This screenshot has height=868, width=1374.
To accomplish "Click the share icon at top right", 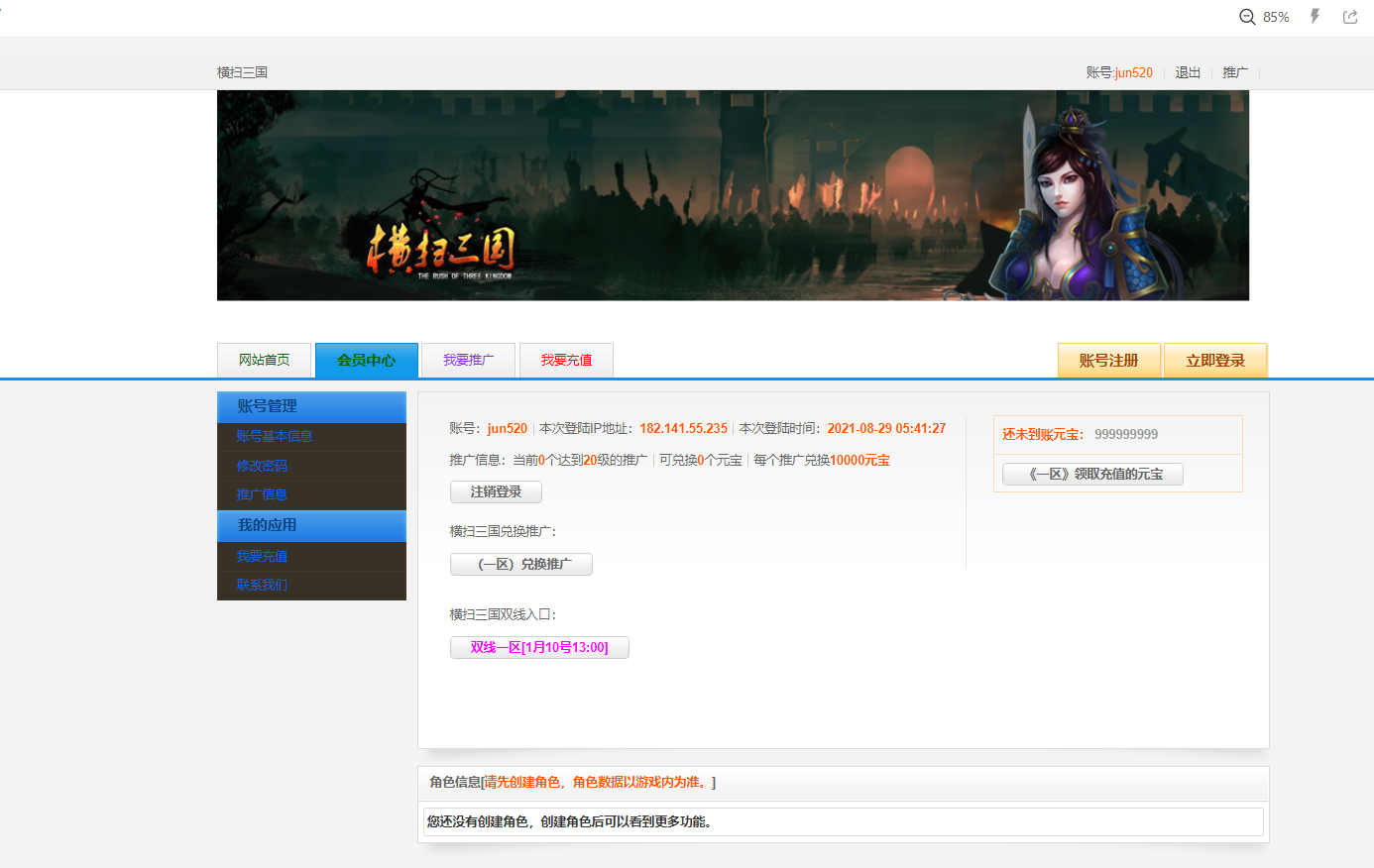I will click(x=1350, y=16).
